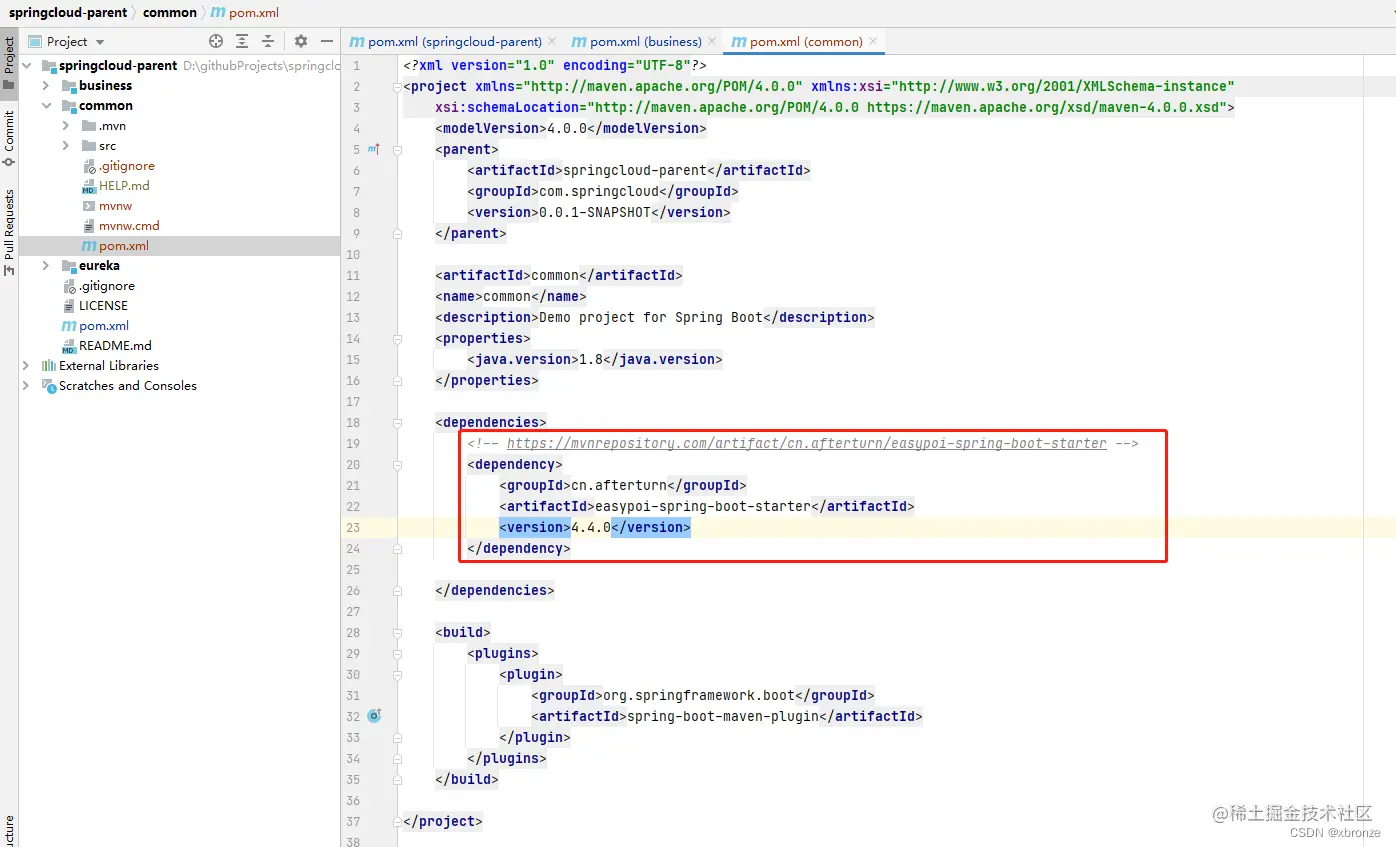
Task: Select the LICENSE file in tree
Action: 103,306
